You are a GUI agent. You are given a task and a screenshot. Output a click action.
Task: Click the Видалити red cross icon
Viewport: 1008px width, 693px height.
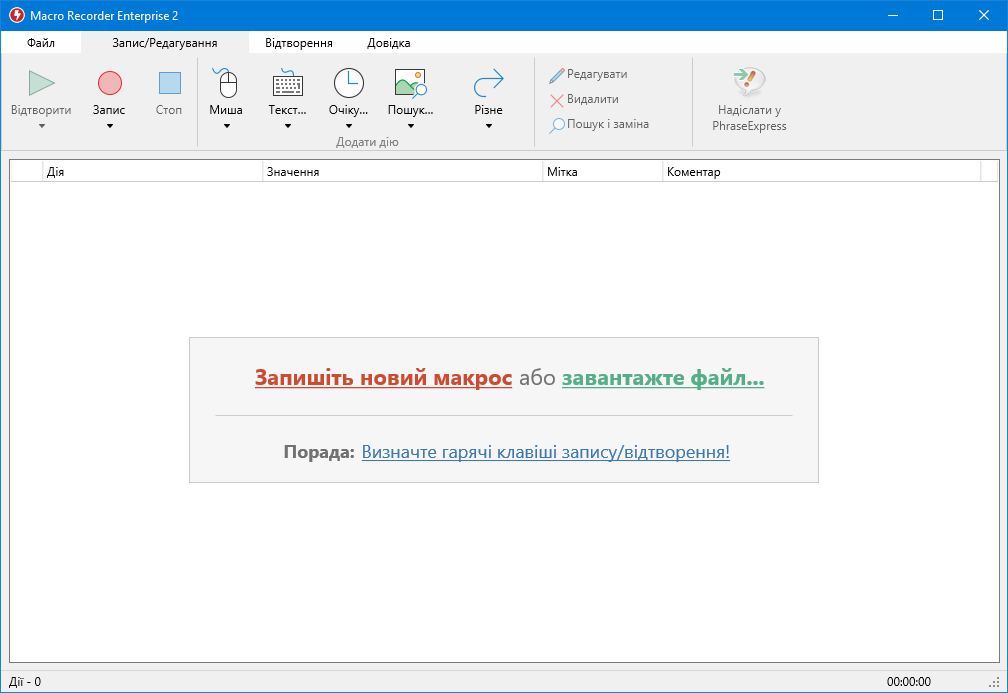557,100
